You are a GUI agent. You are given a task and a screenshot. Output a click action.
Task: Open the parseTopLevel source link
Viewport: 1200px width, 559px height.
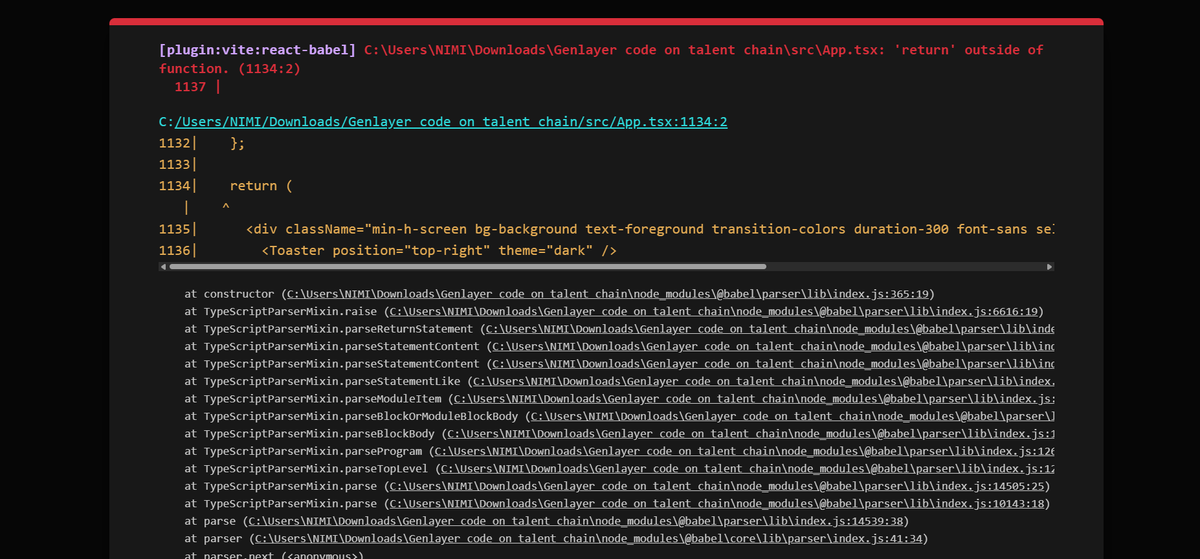(747, 469)
